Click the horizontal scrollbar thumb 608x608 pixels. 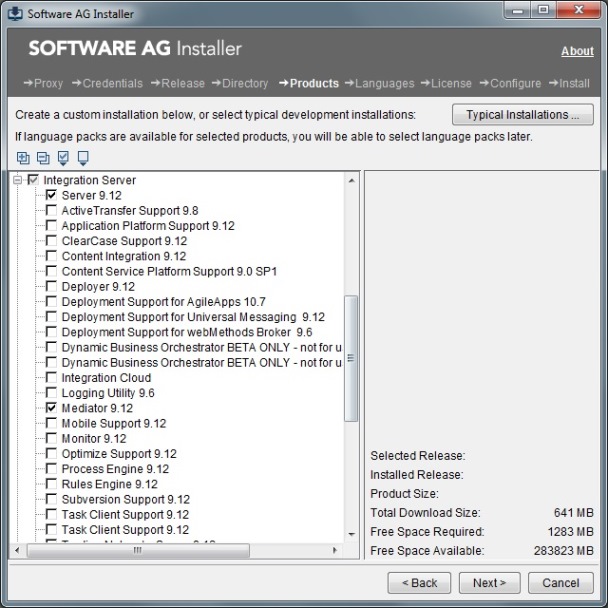pos(138,550)
